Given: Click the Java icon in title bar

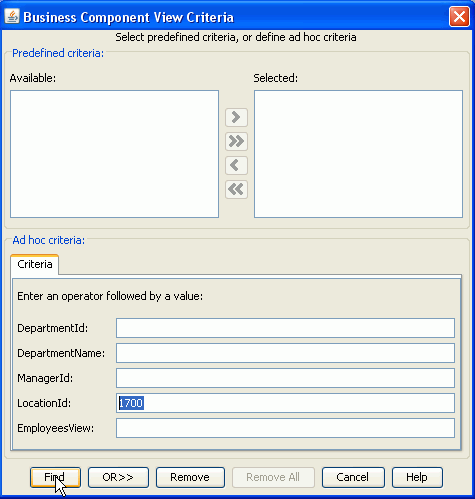Looking at the screenshot, I should pyautogui.click(x=12, y=16).
